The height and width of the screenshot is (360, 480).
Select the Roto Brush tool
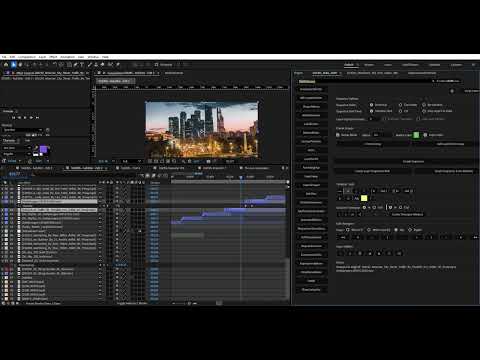110,65
